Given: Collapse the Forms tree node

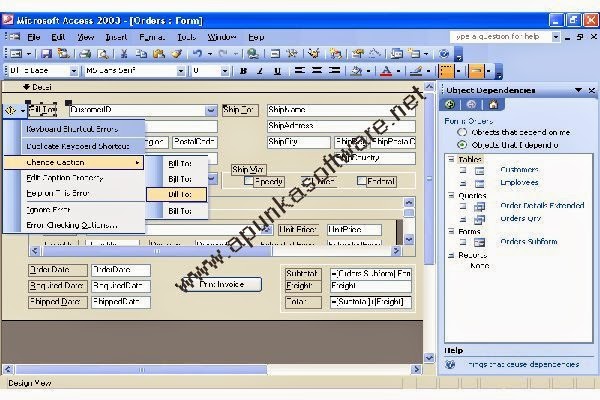Looking at the screenshot, I should tap(451, 231).
